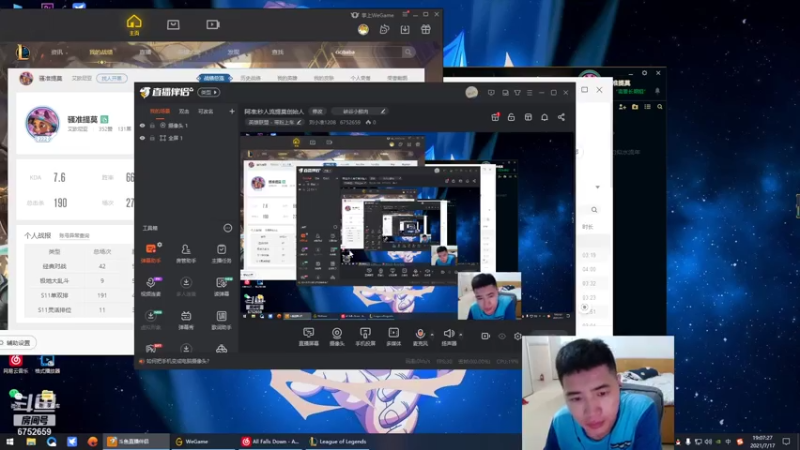Image resolution: width=800 pixels, height=450 pixels.
Task: Click the League of Legends logo in WeGame
Action: click(x=22, y=52)
